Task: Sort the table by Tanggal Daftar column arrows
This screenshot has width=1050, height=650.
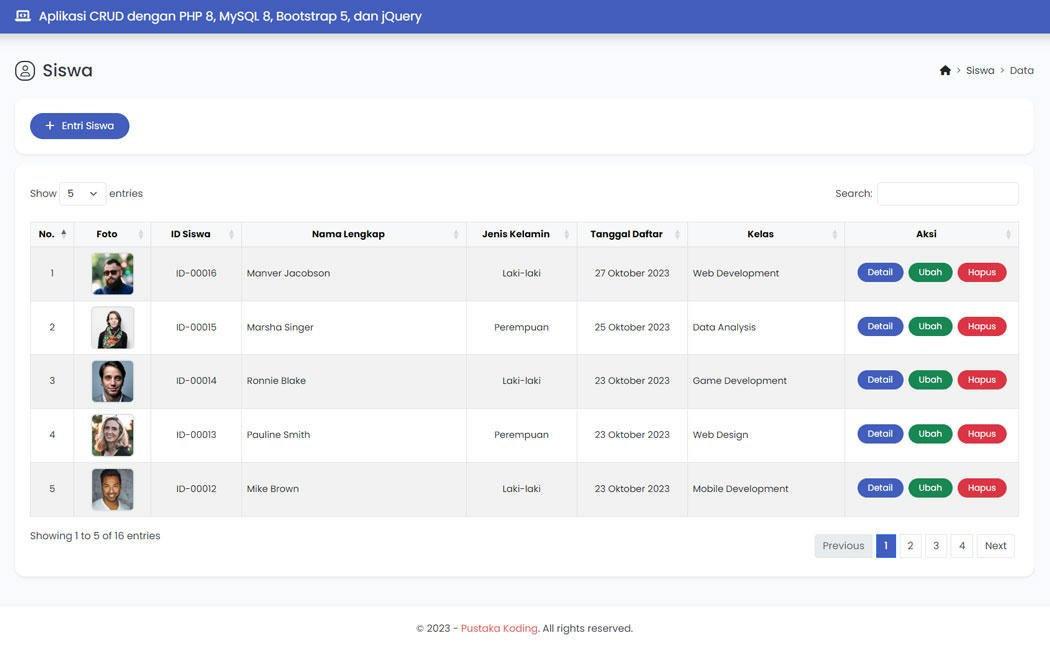Action: pos(675,233)
